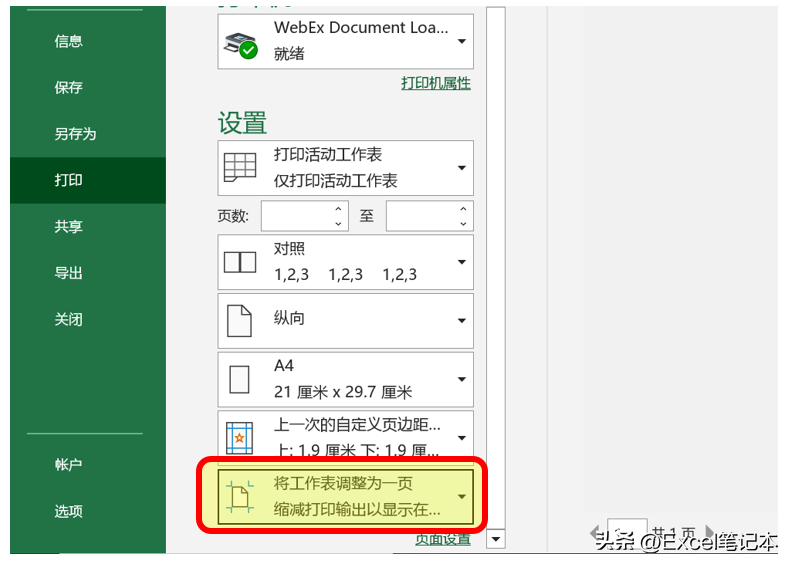Expand the 将工作表调整为一页 dropdown arrow

click(x=461, y=496)
